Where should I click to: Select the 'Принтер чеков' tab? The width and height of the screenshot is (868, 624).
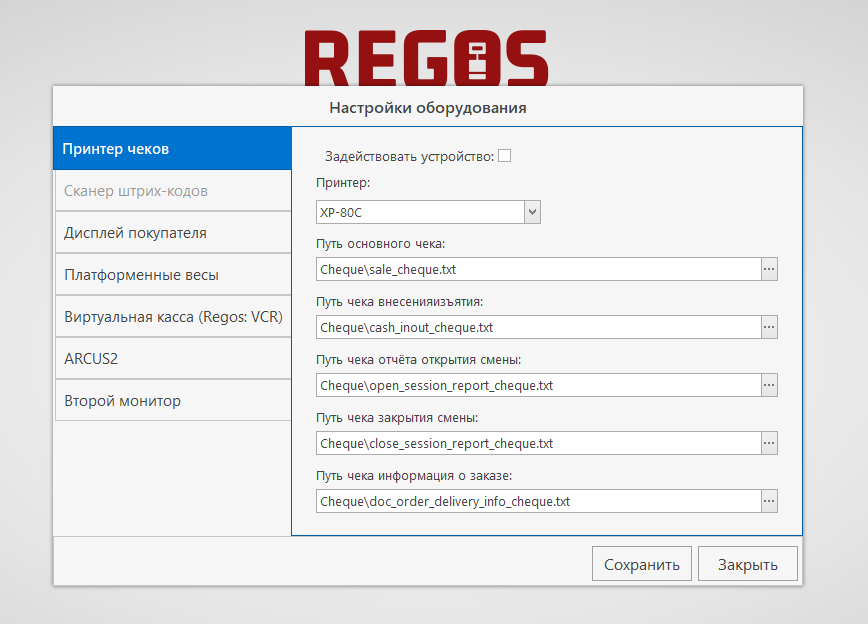pos(172,148)
